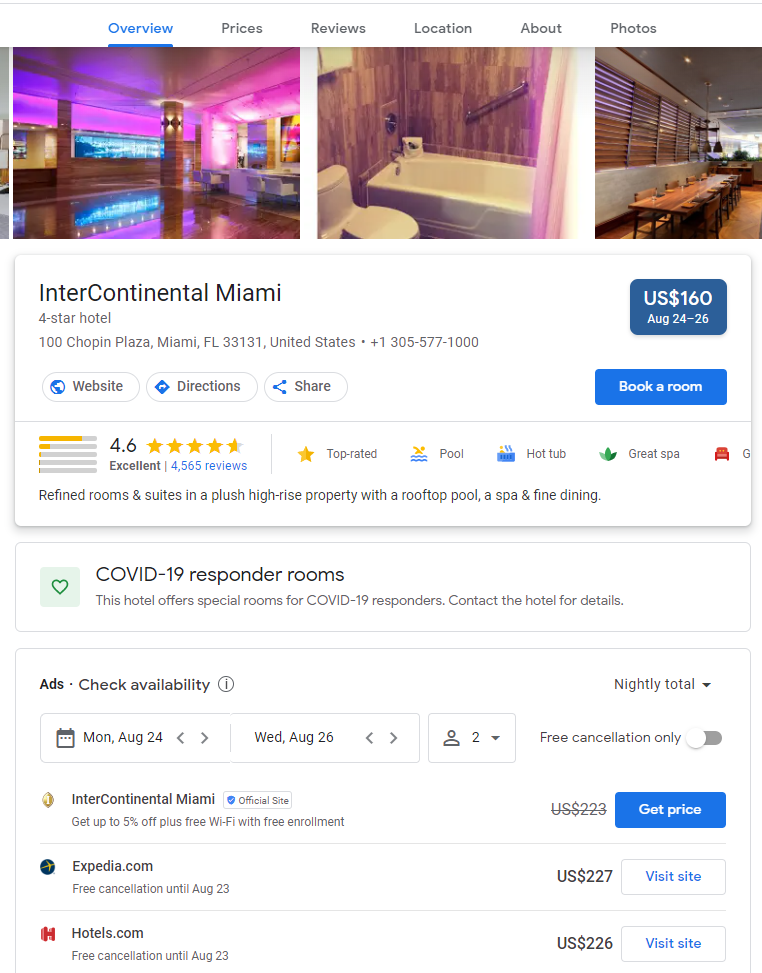
Task: Open the 4,565 reviews link
Action: (208, 465)
